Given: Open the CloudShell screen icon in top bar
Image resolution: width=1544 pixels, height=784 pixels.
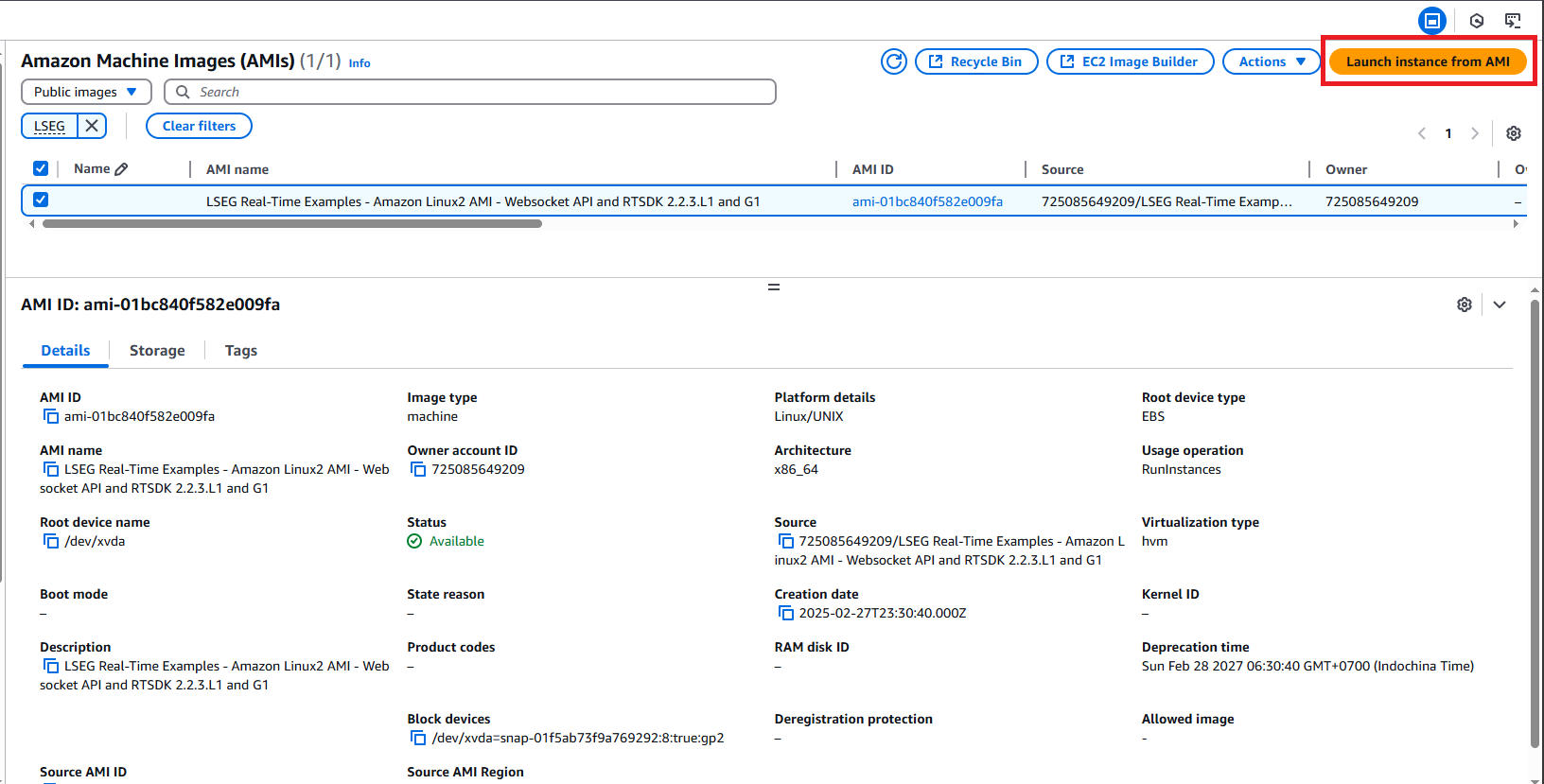Looking at the screenshot, I should (x=1513, y=20).
